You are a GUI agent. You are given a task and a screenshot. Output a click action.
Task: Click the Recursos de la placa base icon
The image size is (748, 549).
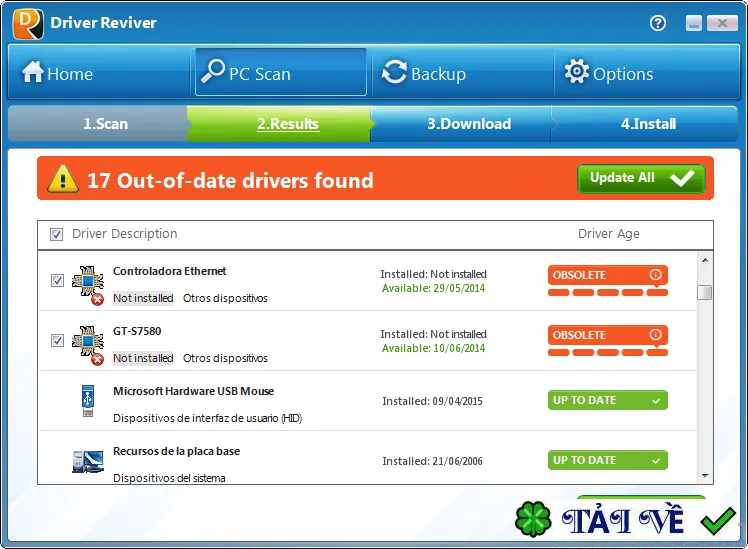coord(88,461)
